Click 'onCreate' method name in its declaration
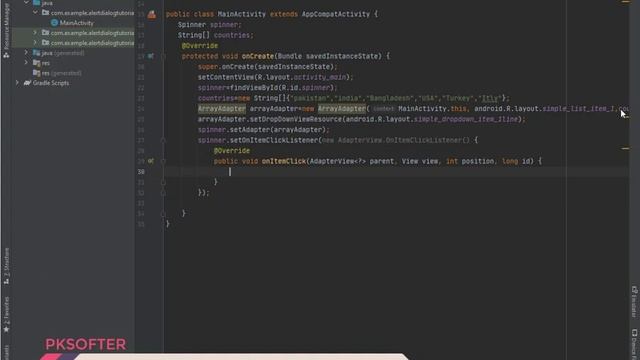Viewport: 640px width, 360px height. coord(258,56)
